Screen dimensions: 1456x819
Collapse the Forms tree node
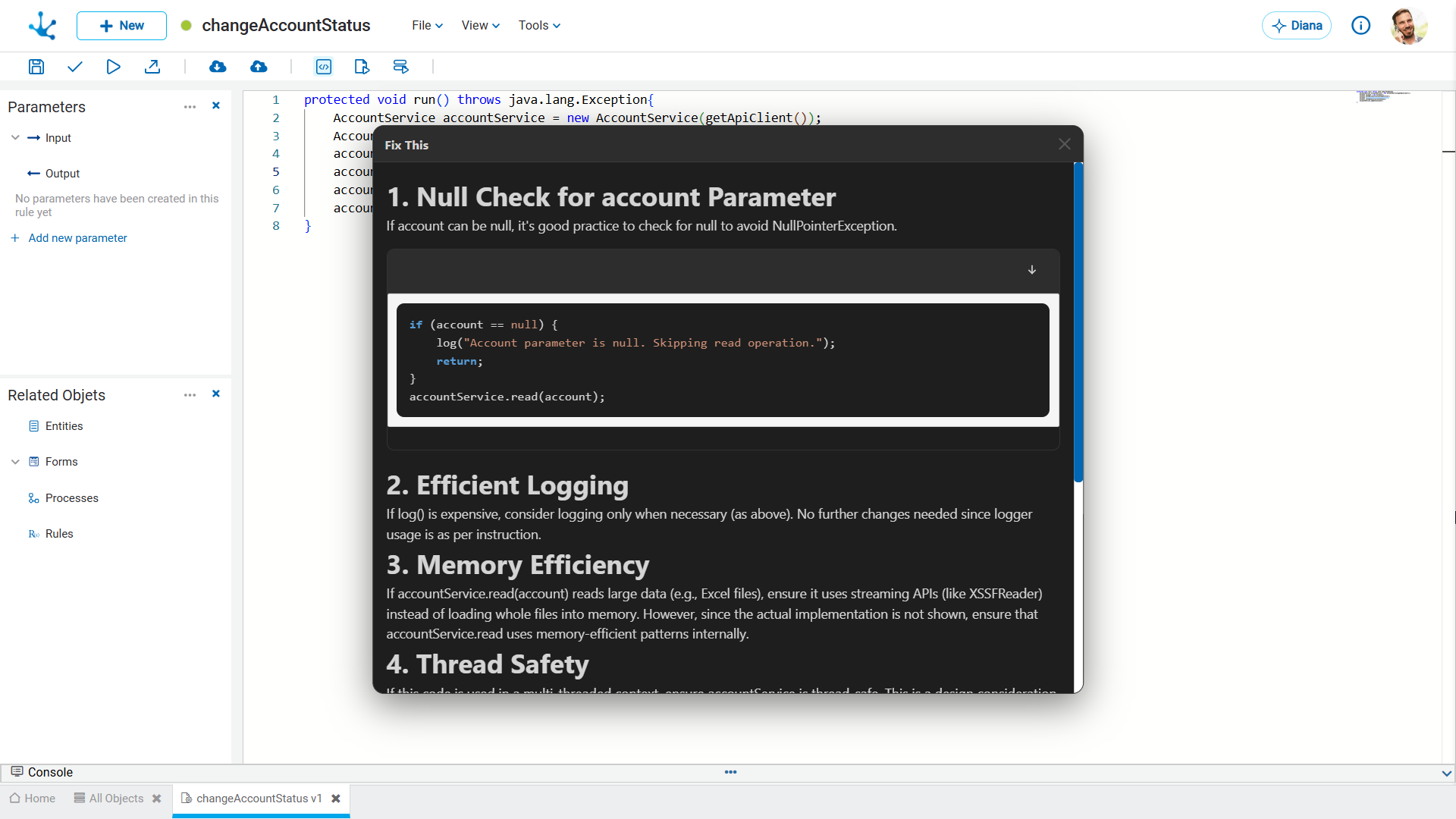15,462
